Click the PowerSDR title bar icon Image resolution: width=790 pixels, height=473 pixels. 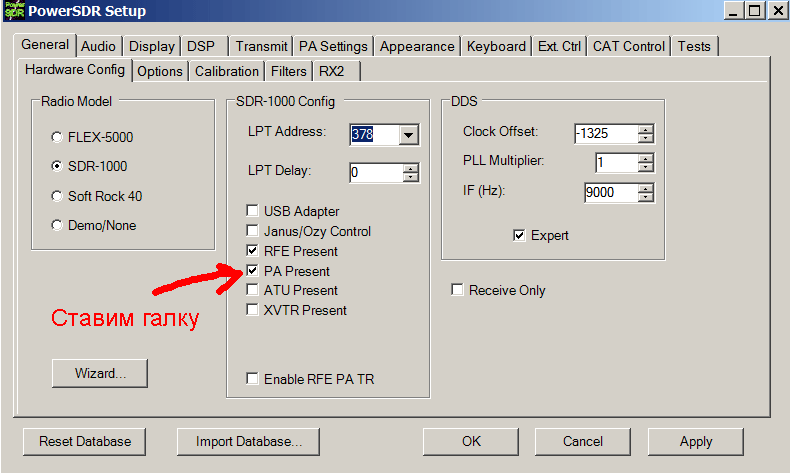pos(13,11)
